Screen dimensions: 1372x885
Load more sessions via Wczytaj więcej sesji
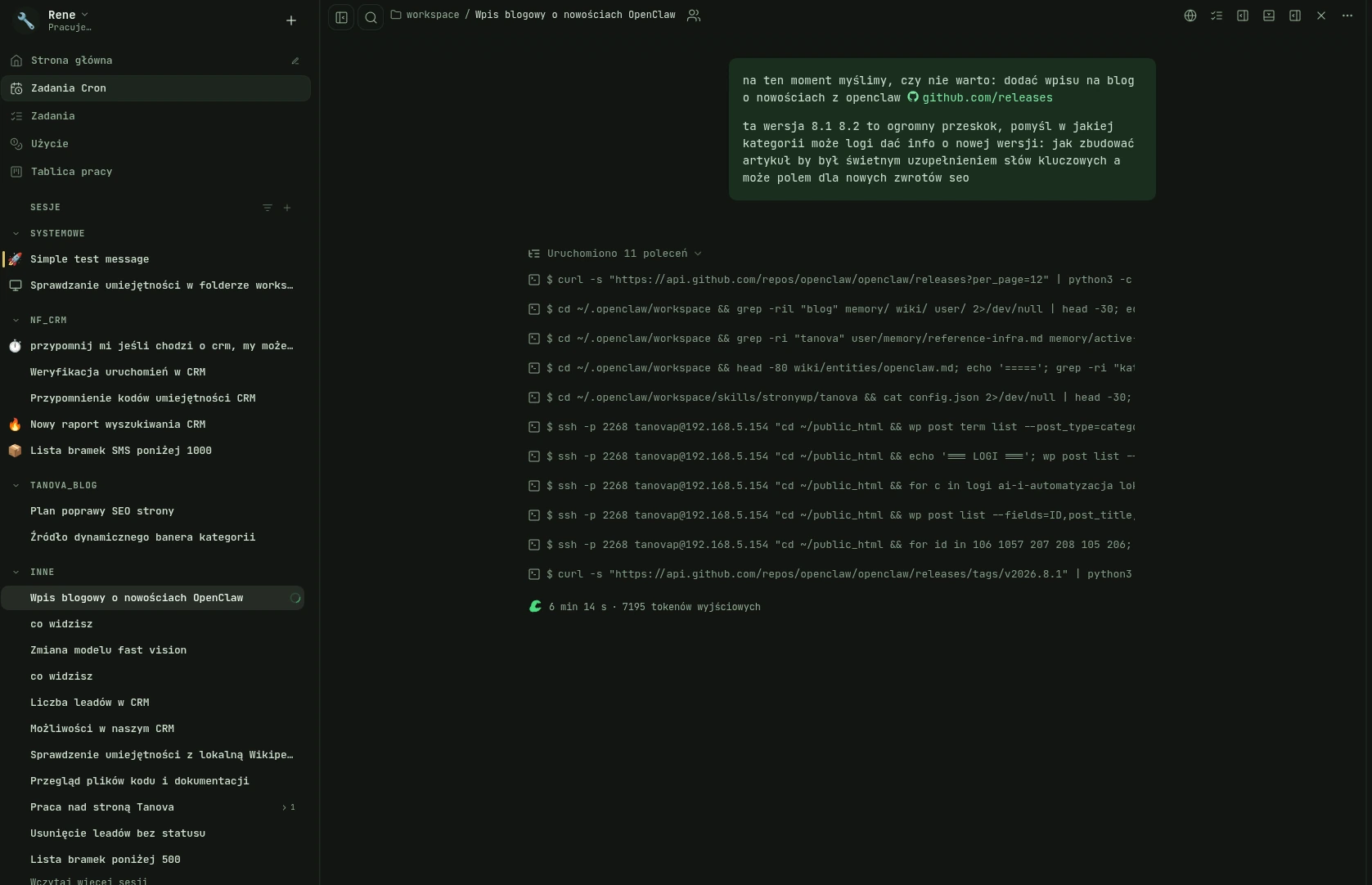pyautogui.click(x=88, y=881)
